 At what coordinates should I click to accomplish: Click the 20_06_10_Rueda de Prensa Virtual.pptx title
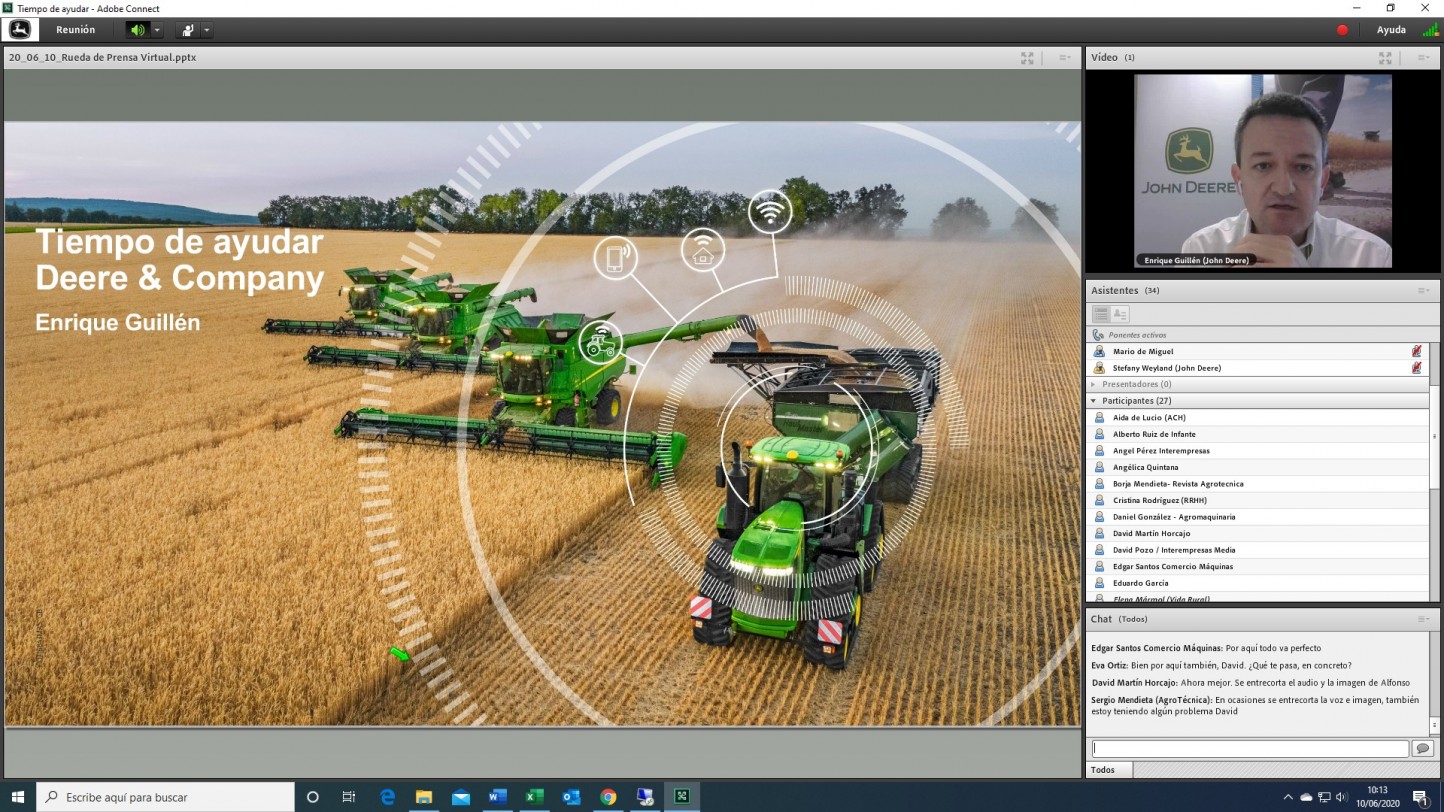(x=102, y=58)
